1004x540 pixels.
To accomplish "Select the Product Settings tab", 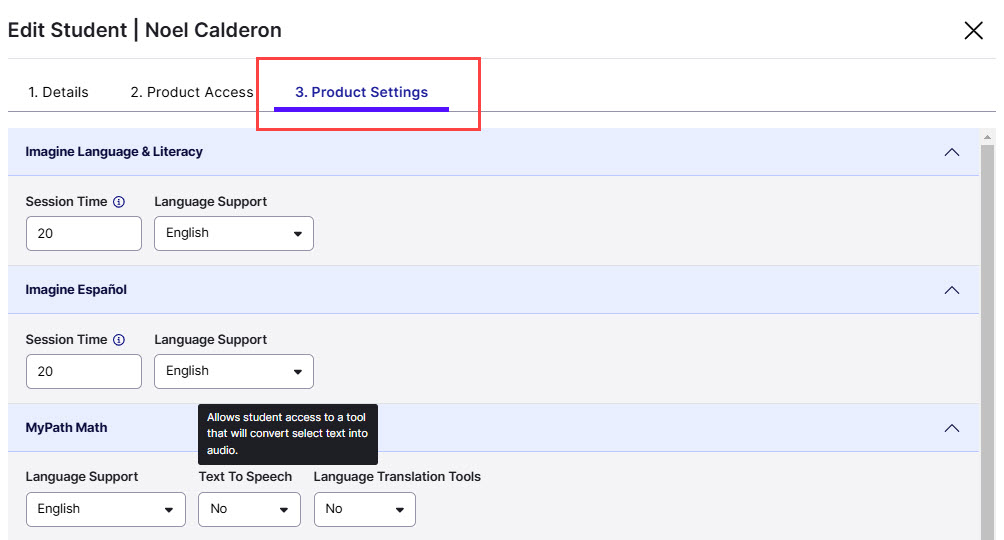I will 361,92.
